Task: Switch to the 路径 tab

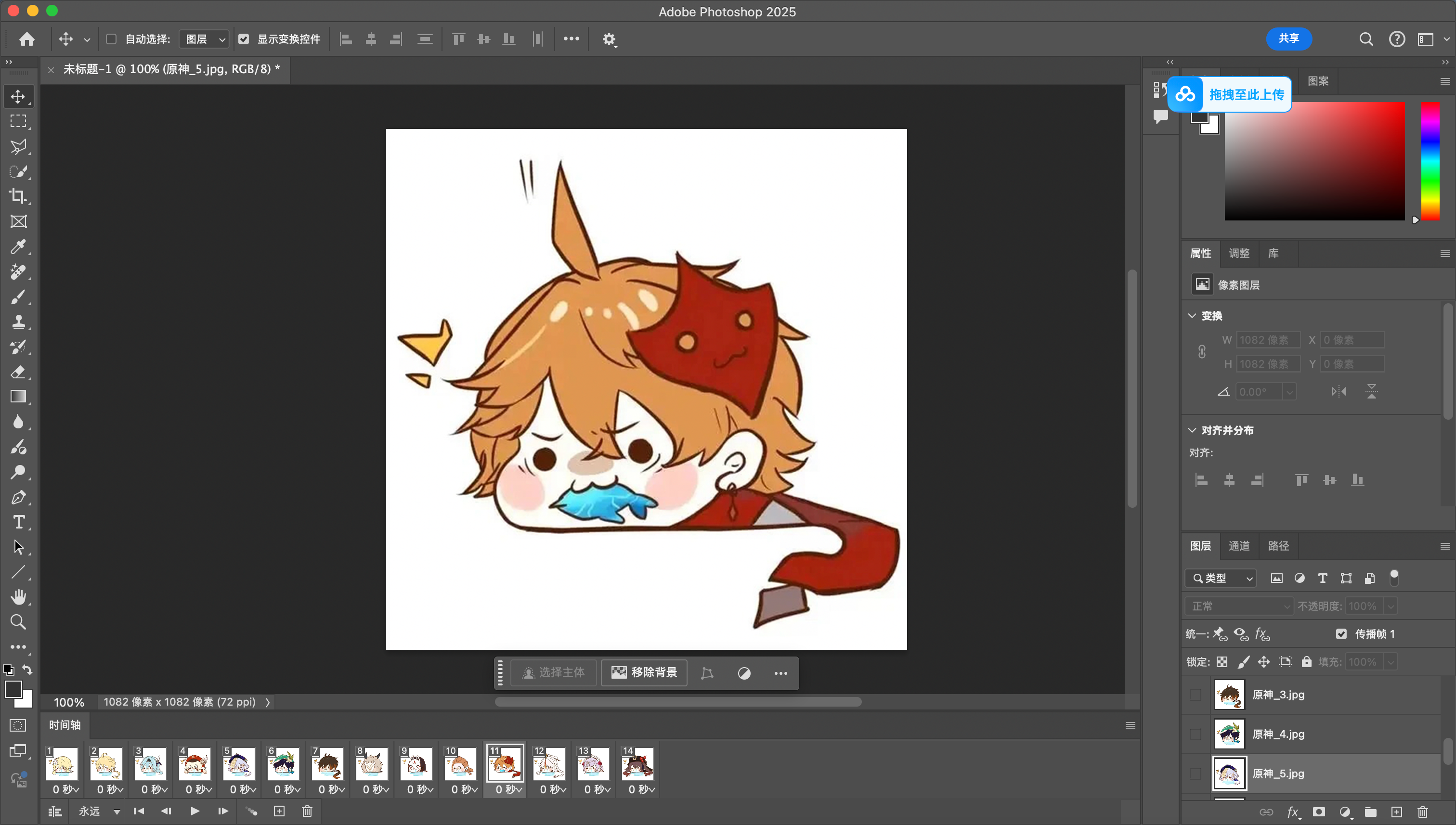Action: (1278, 546)
